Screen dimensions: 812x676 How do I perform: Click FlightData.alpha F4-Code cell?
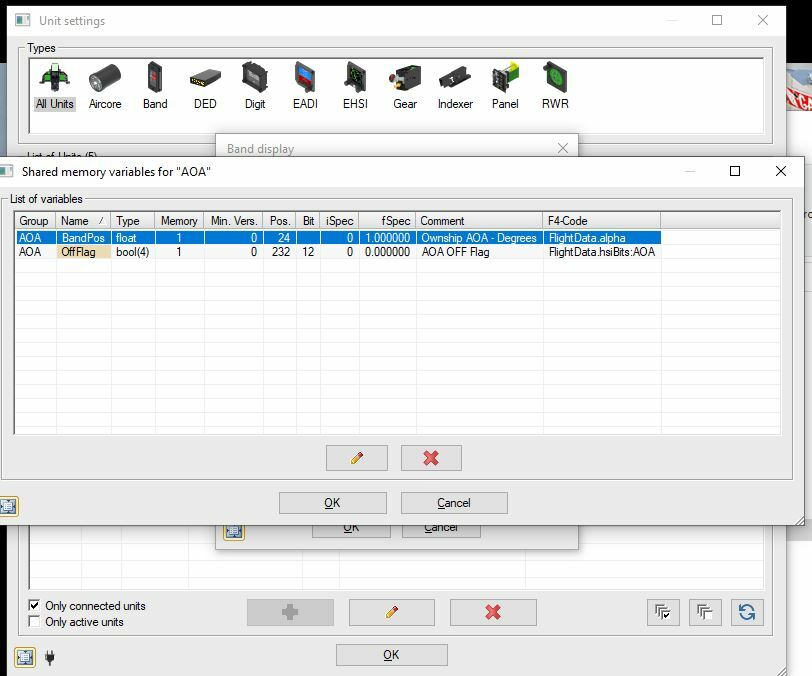tap(602, 238)
